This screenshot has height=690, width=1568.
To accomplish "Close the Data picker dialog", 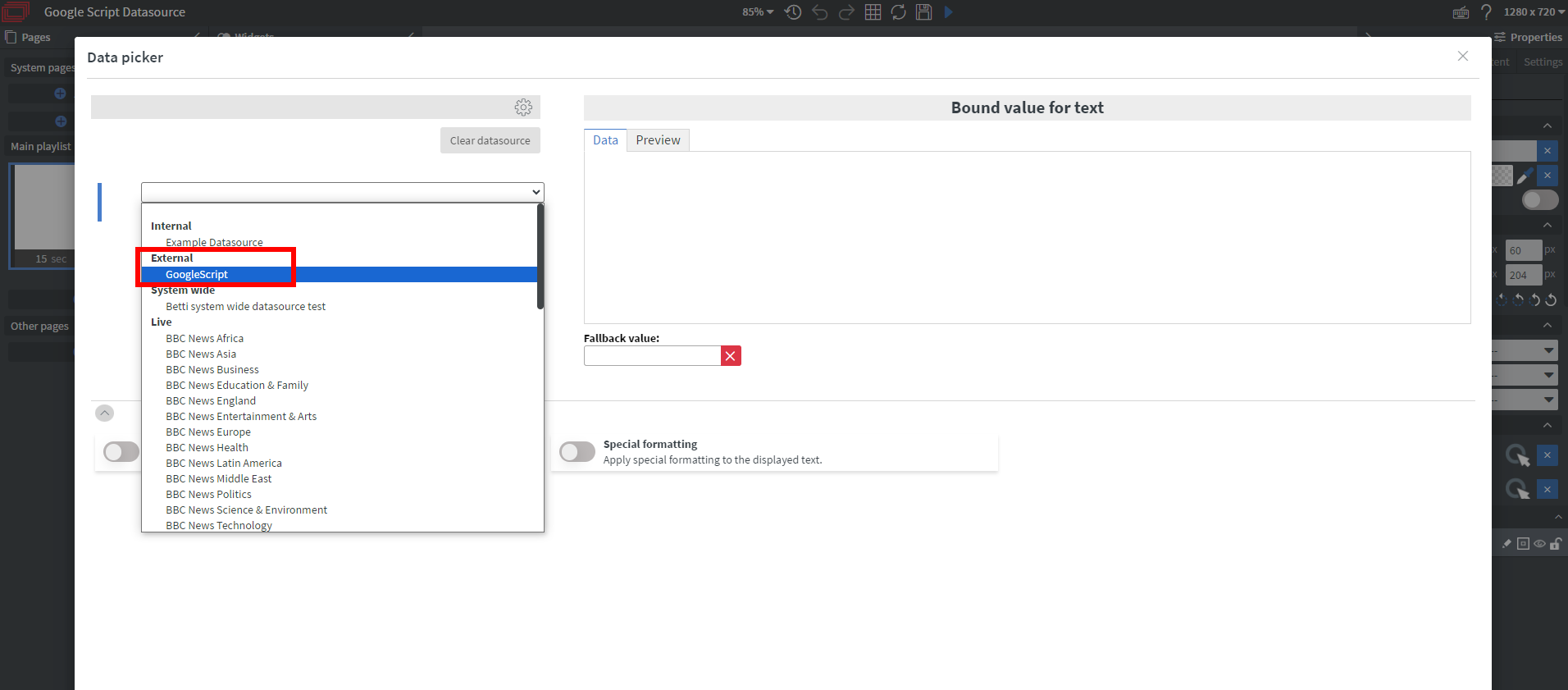I will [x=1463, y=57].
